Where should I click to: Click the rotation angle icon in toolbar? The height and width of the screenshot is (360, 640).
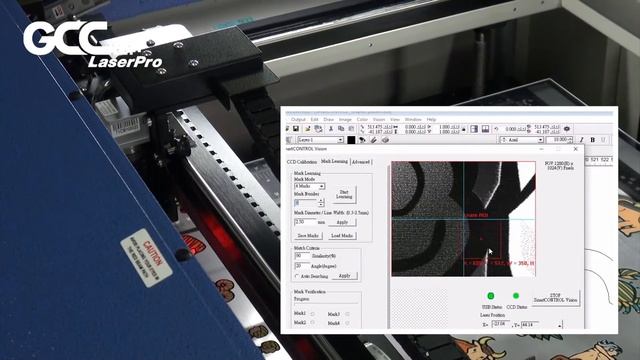tap(496, 129)
